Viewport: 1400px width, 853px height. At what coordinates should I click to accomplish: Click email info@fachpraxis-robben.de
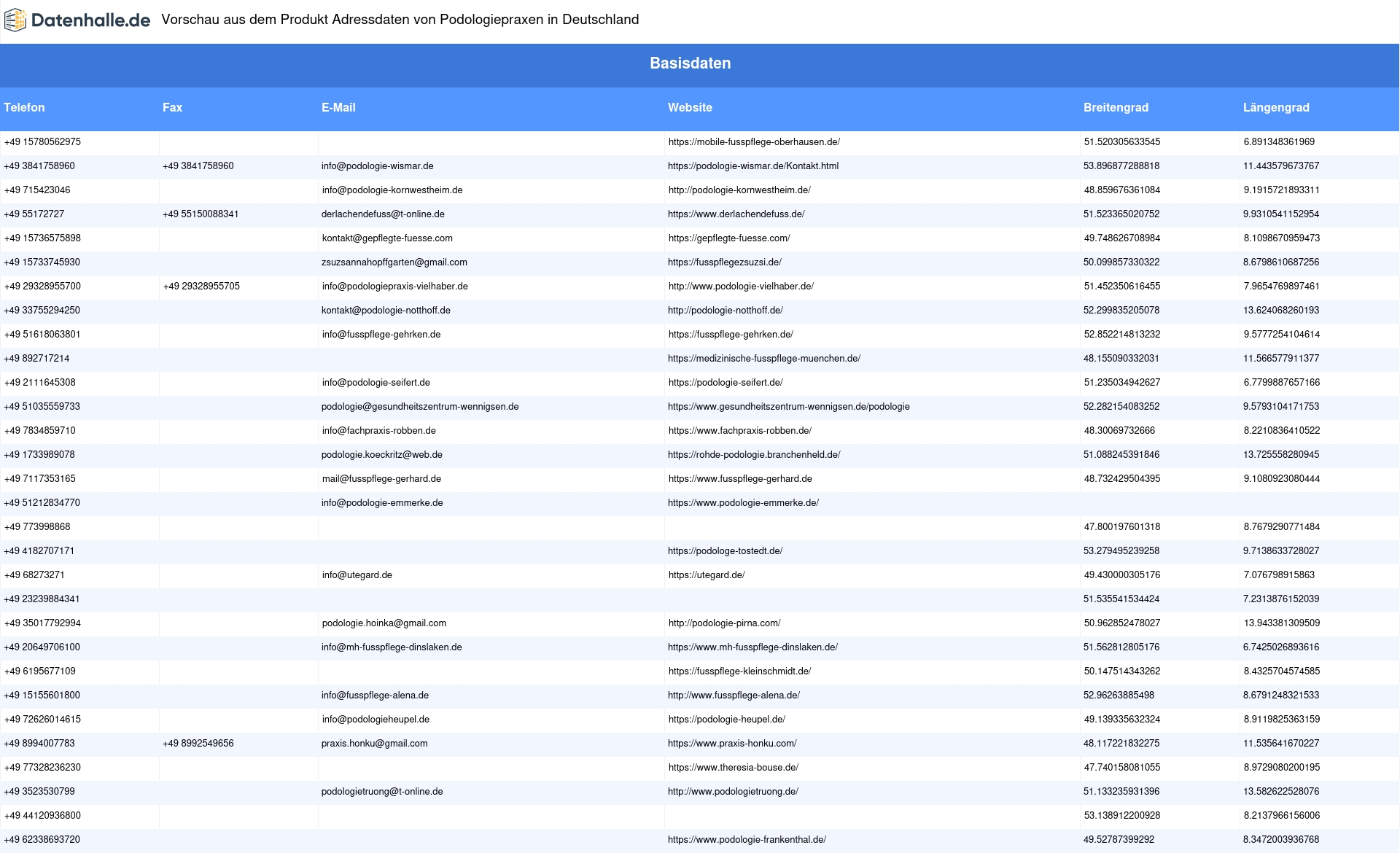pyautogui.click(x=379, y=431)
